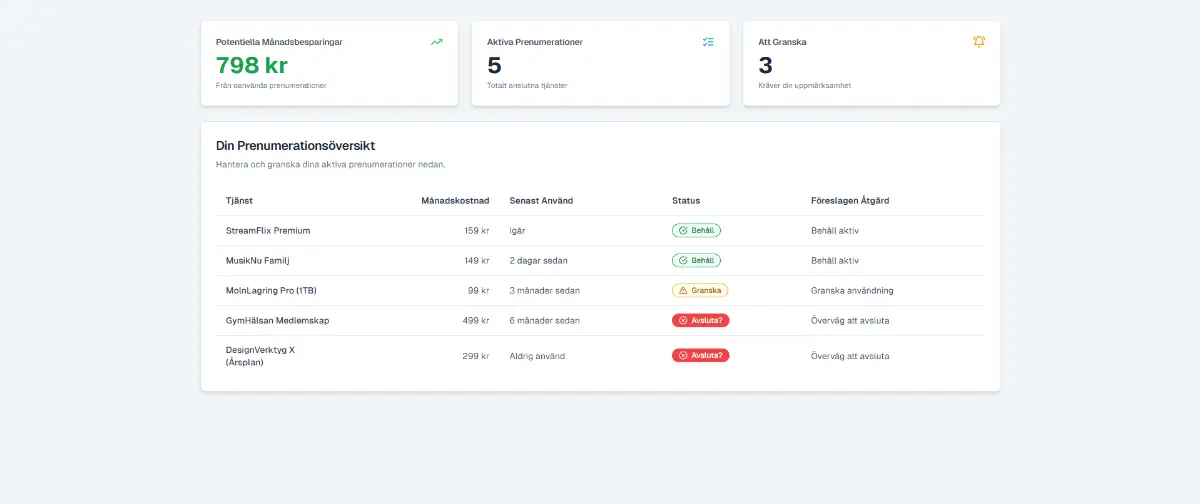Click the X icon in DesignVerktyg Avsluta badge
This screenshot has width=1200, height=504.
(683, 355)
